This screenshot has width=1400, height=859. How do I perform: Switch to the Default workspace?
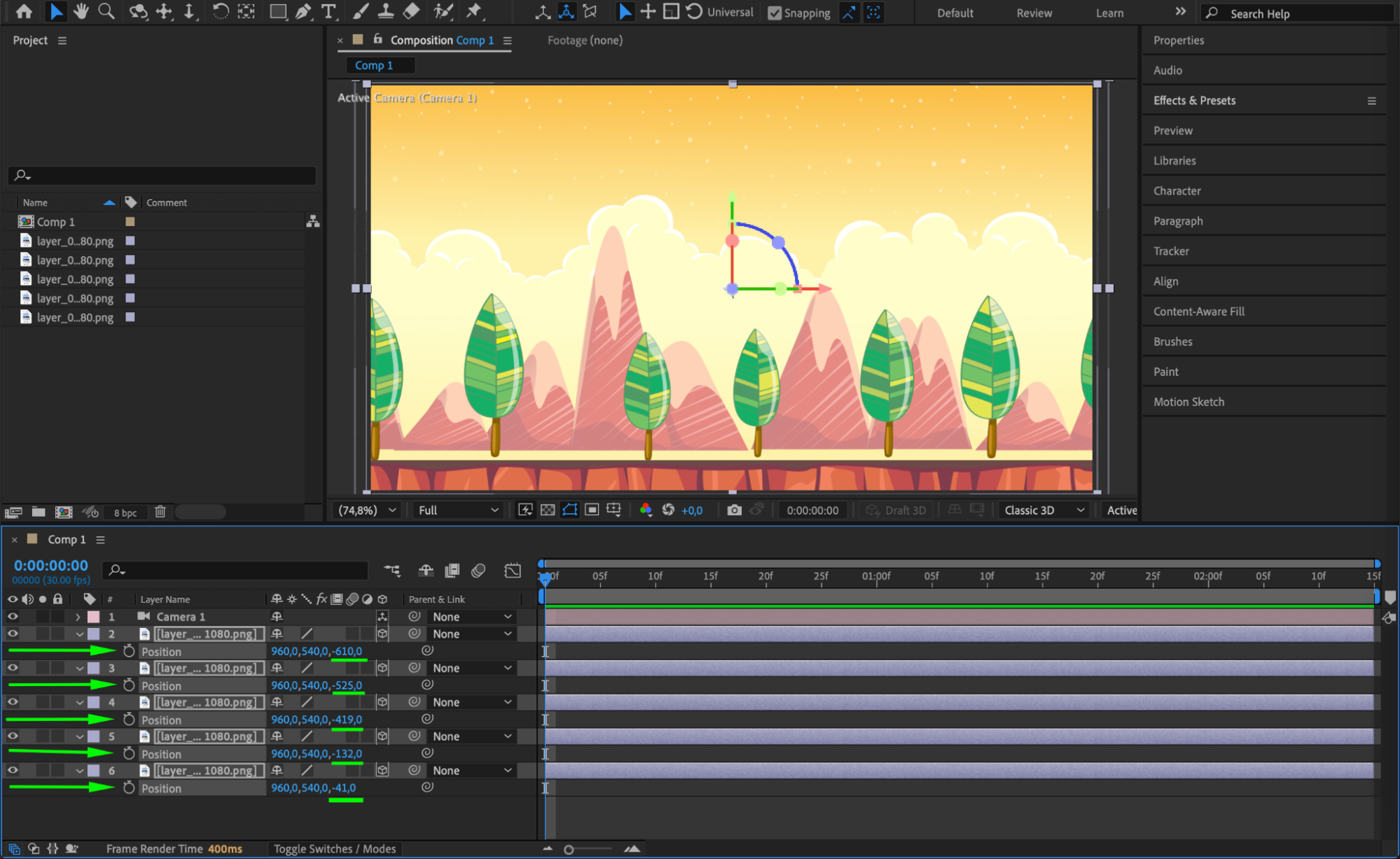pyautogui.click(x=955, y=13)
